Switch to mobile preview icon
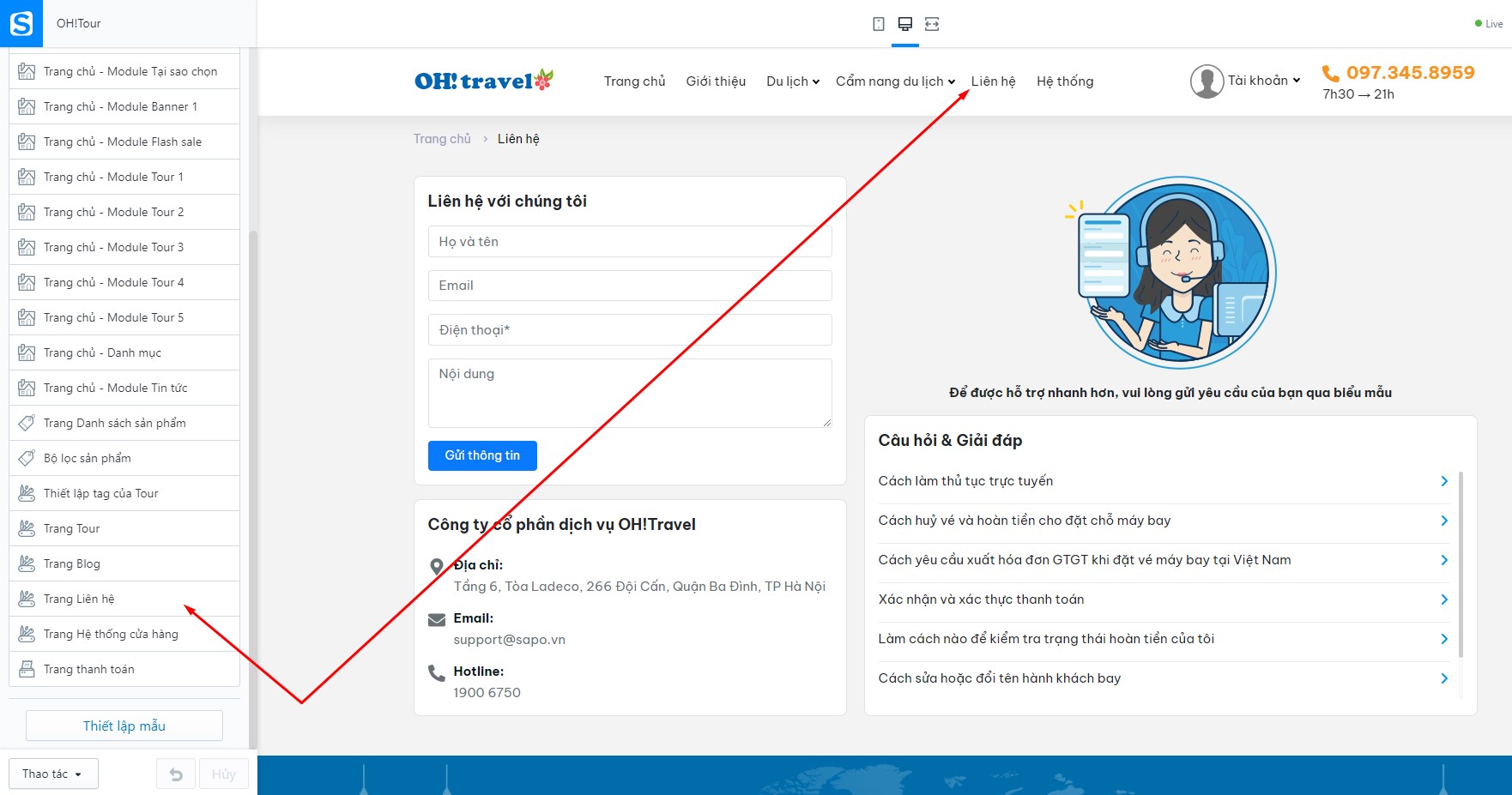Viewport: 1512px width, 795px height. click(878, 24)
